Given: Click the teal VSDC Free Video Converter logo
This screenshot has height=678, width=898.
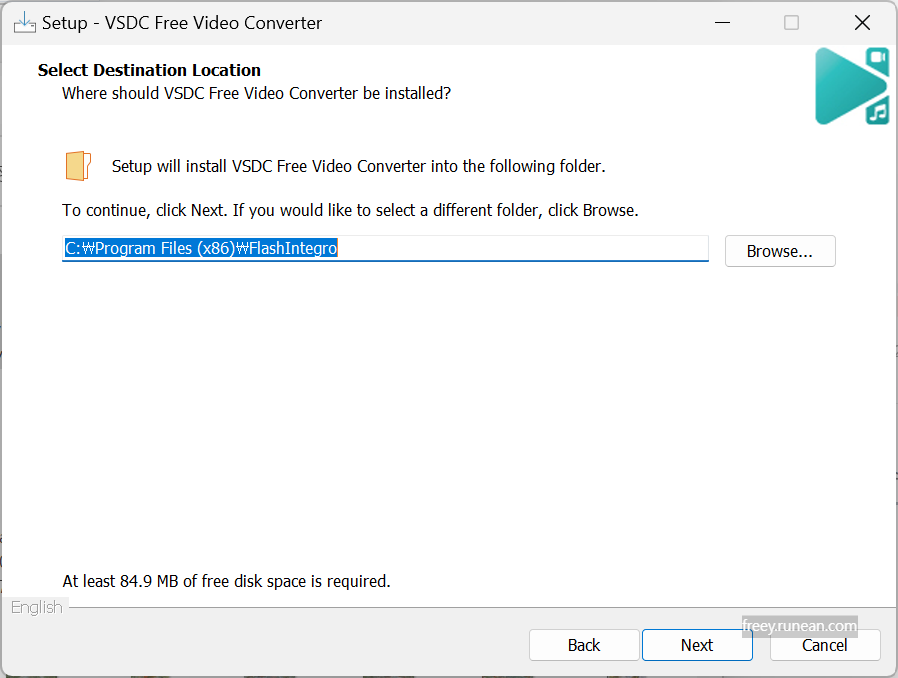Looking at the screenshot, I should pyautogui.click(x=850, y=86).
